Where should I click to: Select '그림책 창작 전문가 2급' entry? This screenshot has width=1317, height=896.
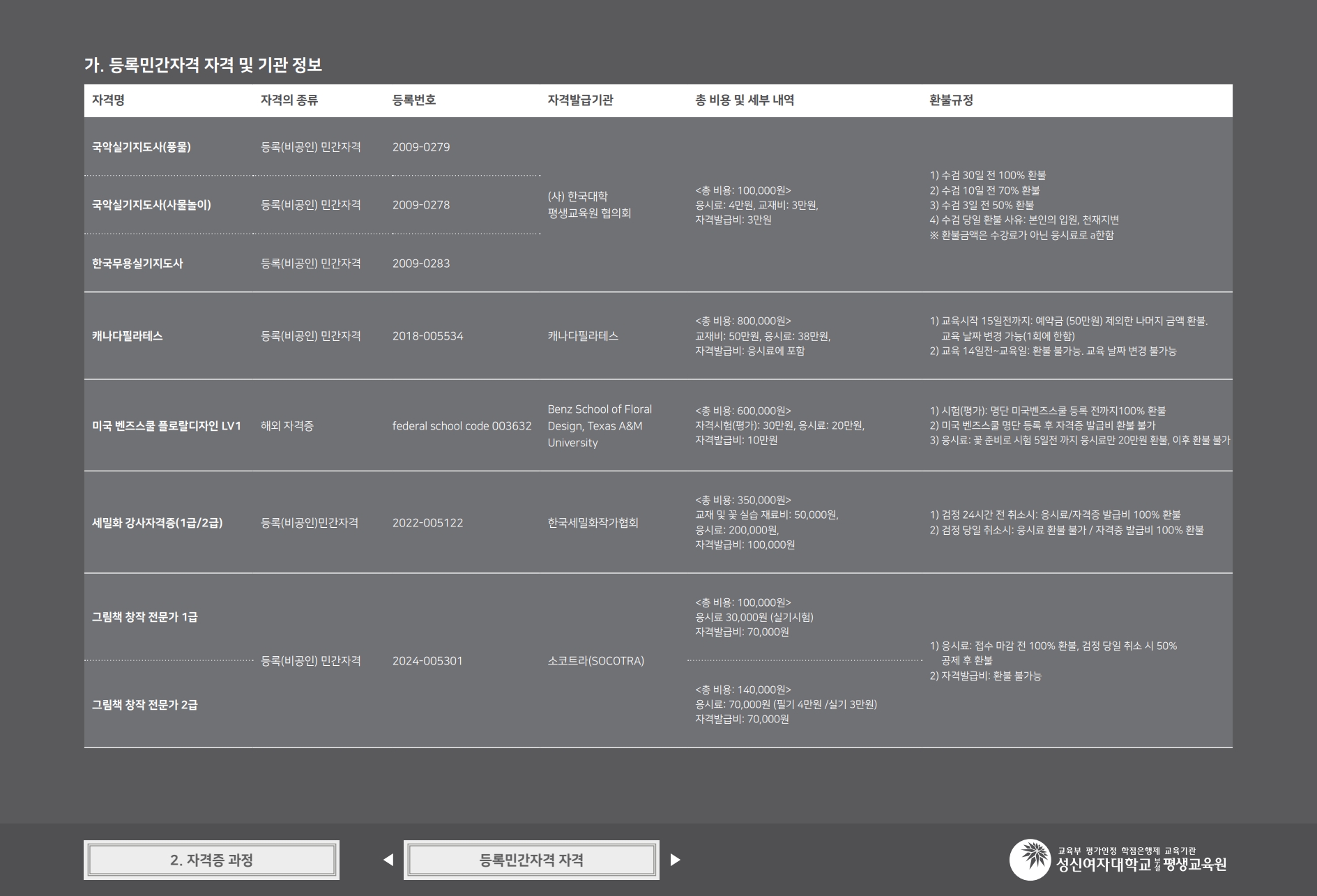pyautogui.click(x=145, y=704)
